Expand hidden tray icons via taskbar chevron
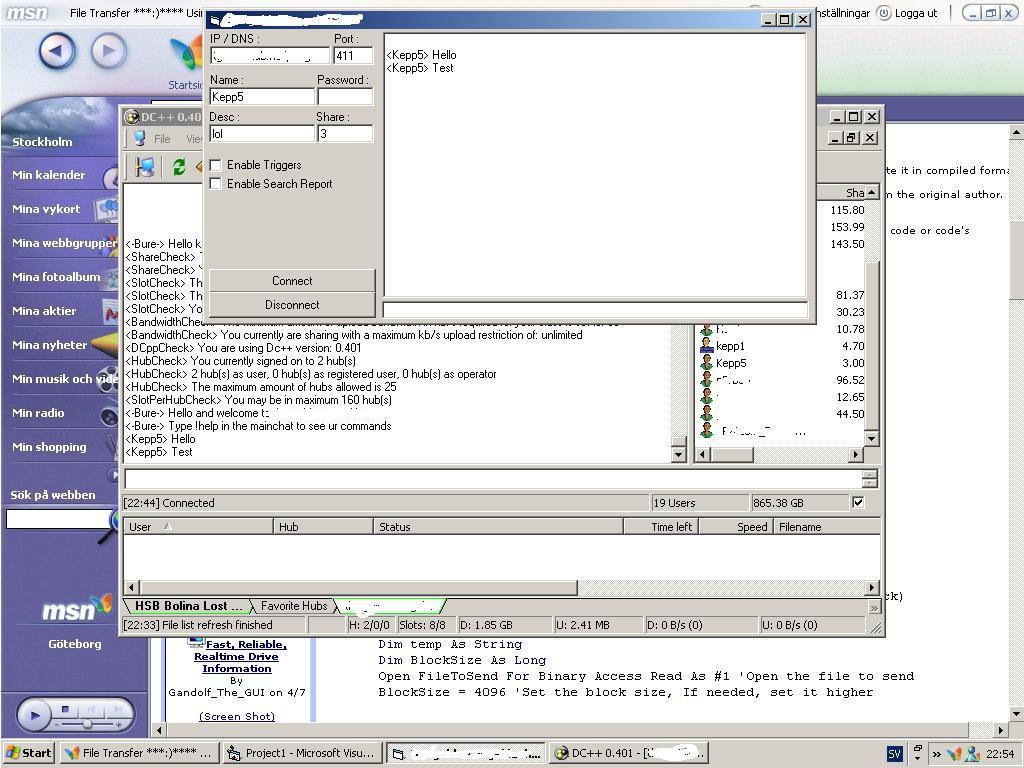 tap(936, 753)
